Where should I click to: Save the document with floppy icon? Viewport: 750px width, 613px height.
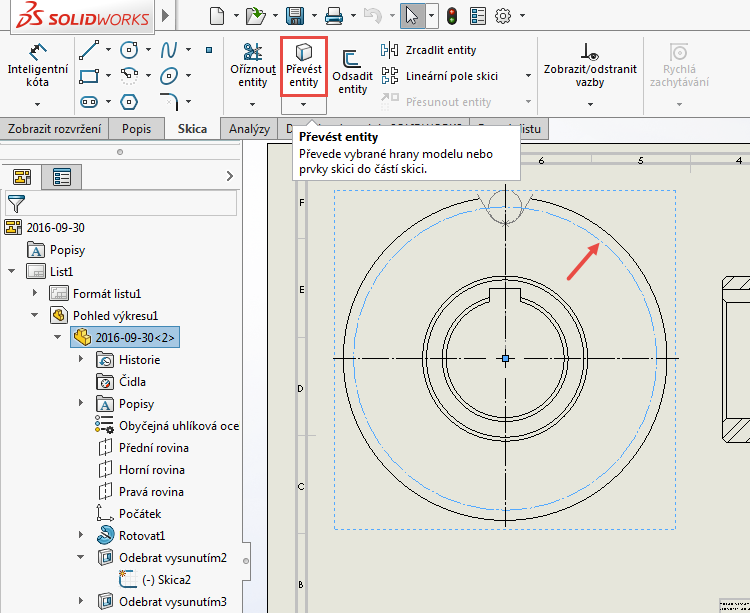pyautogui.click(x=295, y=16)
